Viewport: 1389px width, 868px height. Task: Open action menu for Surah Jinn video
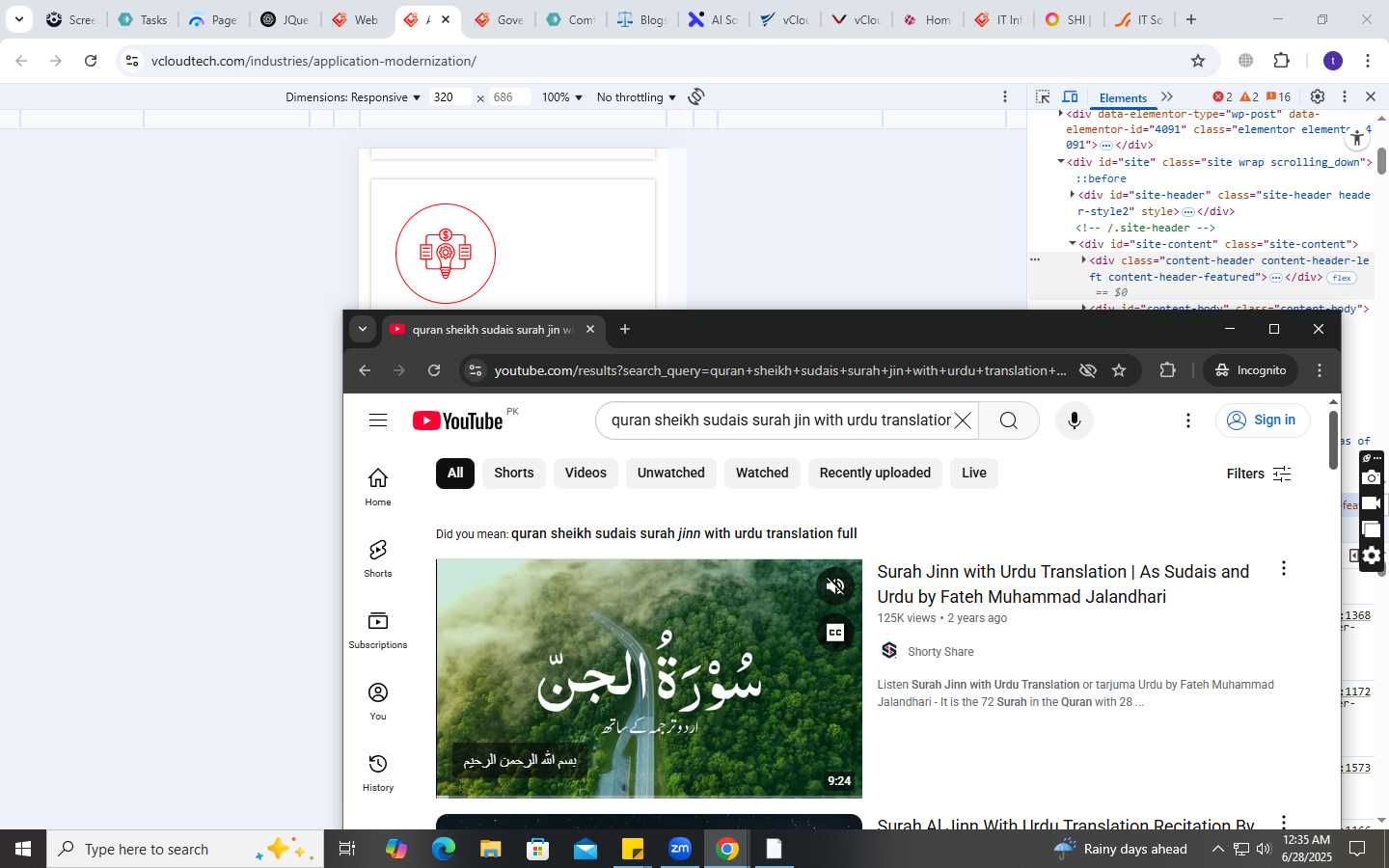(1283, 569)
